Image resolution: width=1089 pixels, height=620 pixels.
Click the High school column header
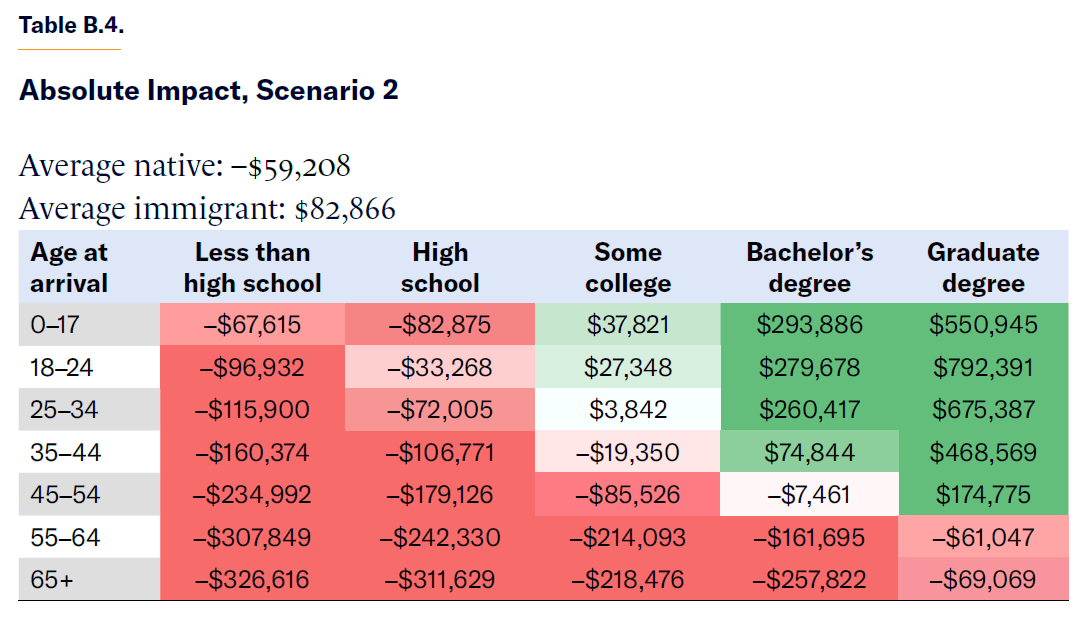tap(440, 267)
